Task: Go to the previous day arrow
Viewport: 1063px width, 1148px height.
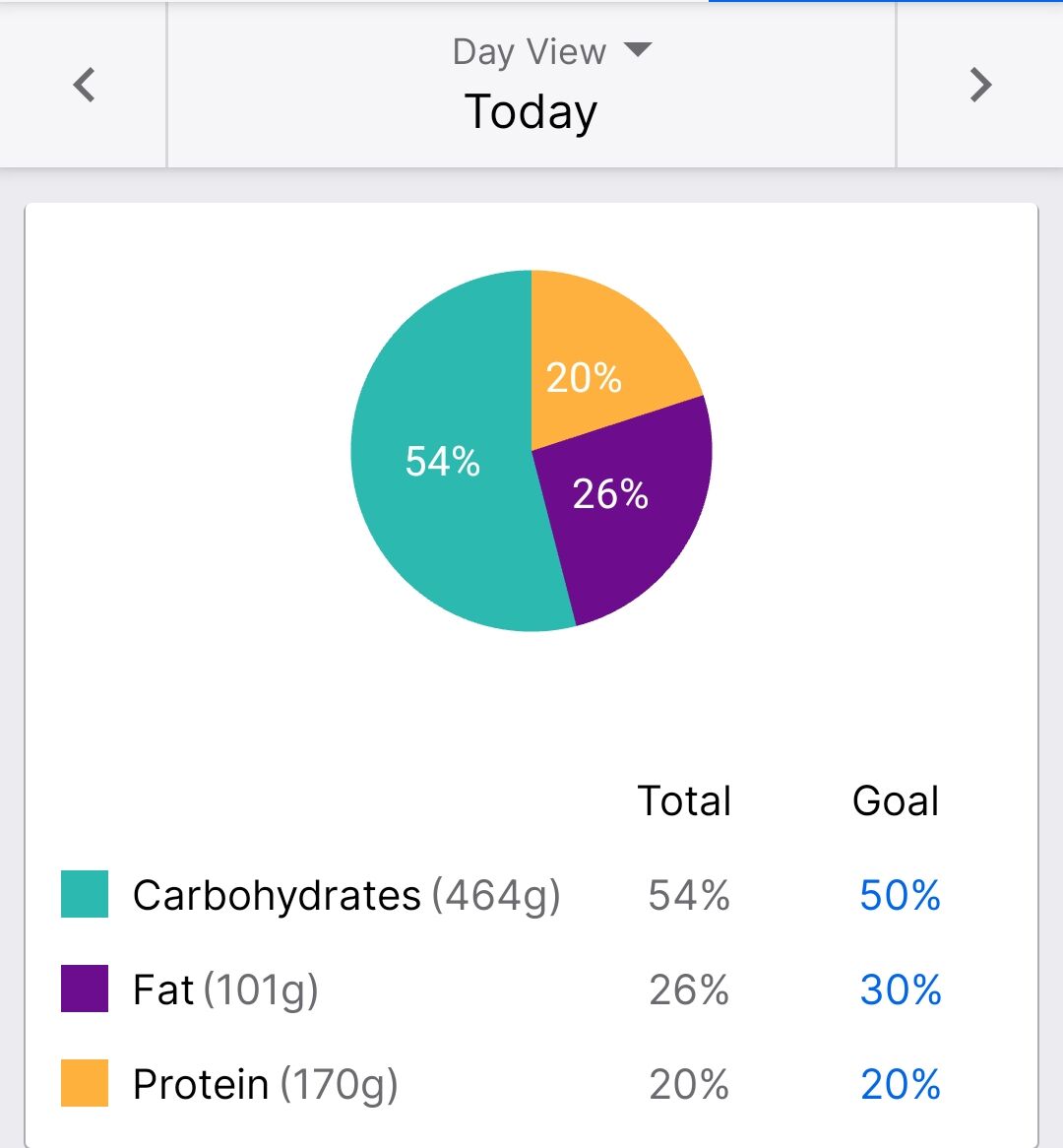Action: point(85,85)
